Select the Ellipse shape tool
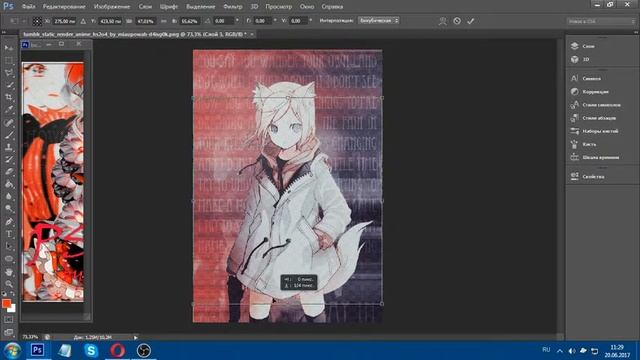The image size is (640, 360). point(9,259)
